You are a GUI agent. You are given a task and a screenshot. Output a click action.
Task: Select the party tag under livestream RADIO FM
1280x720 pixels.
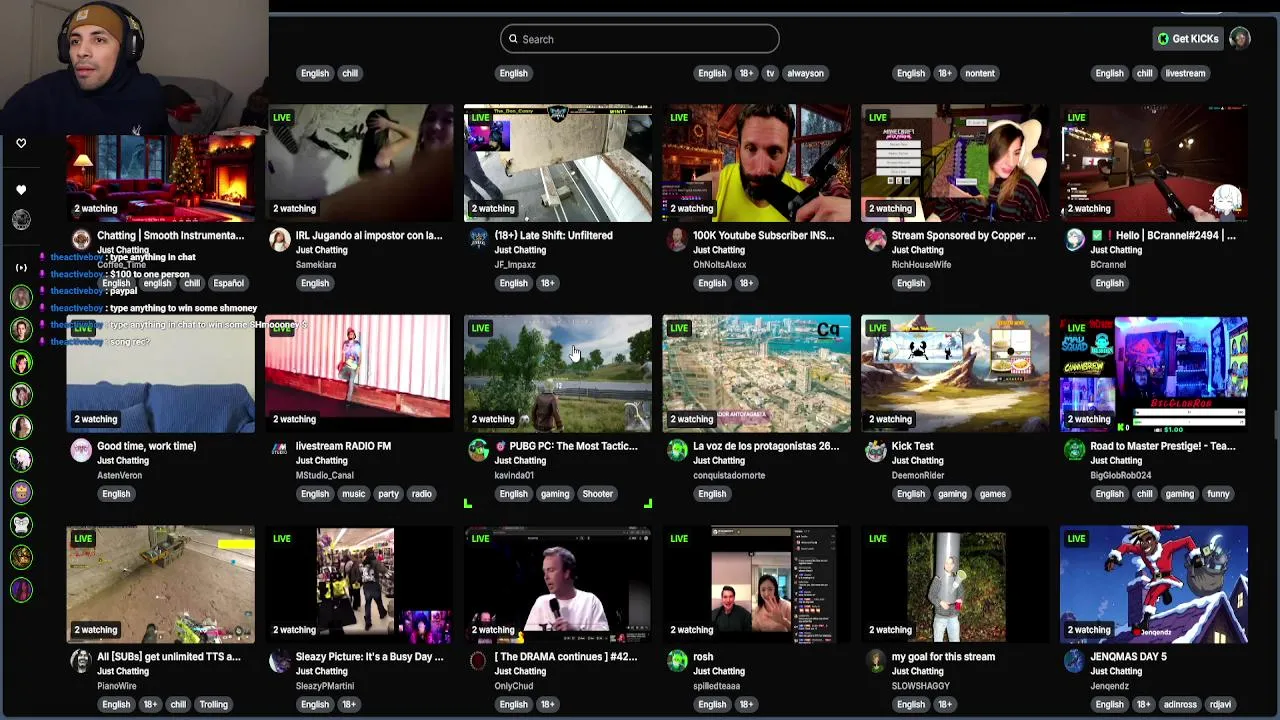pyautogui.click(x=389, y=494)
